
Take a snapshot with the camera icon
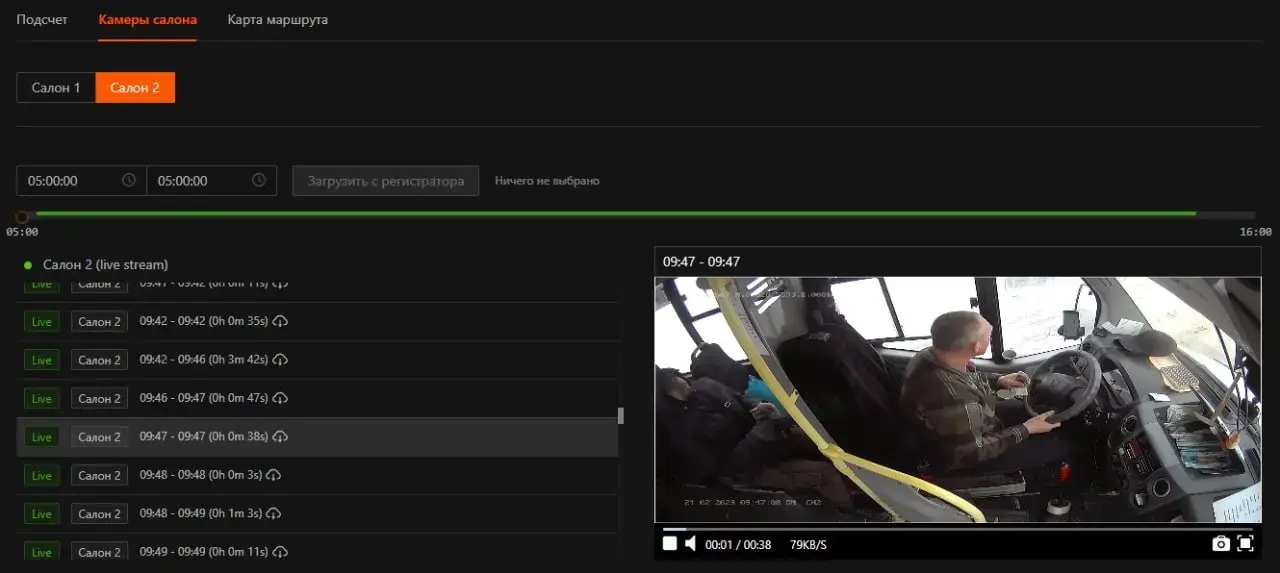coord(1220,544)
